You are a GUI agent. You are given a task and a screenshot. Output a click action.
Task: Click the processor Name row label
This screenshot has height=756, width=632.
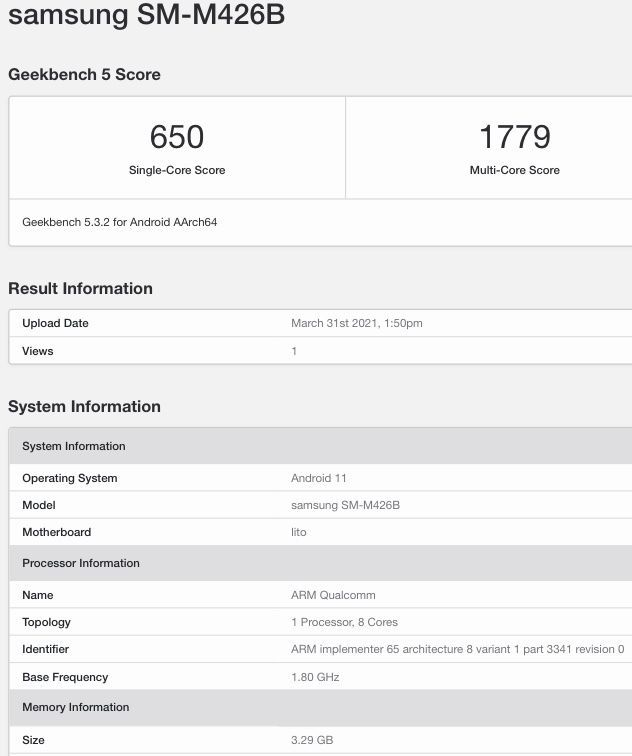coord(38,595)
